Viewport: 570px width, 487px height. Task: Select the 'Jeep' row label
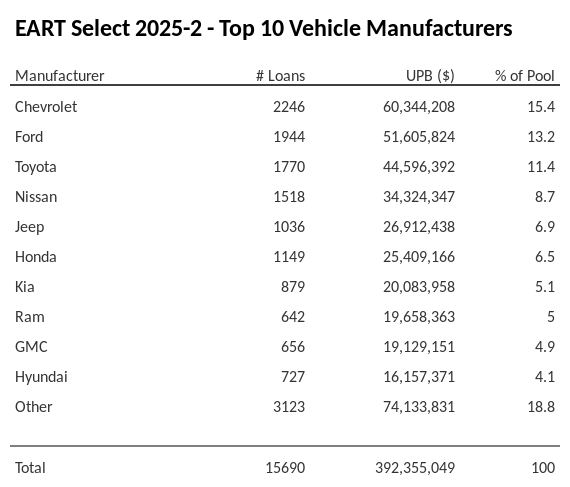coord(29,228)
